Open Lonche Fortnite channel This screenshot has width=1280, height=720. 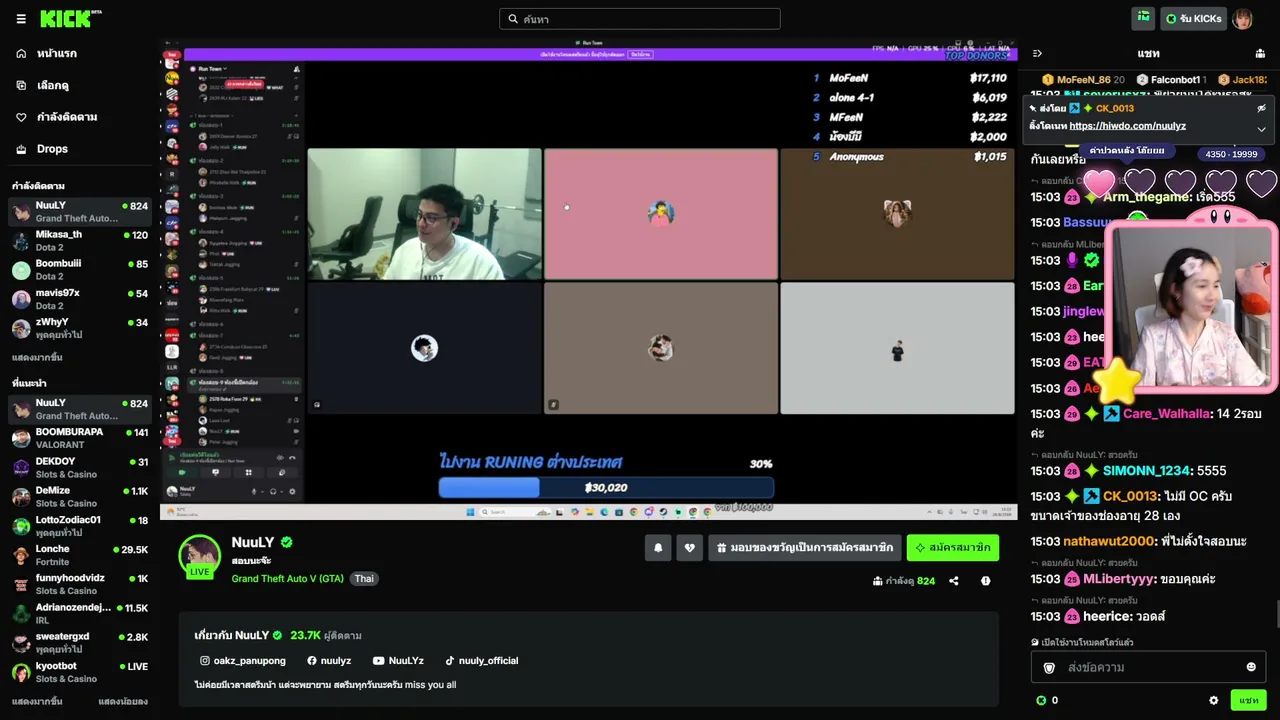(x=80, y=555)
